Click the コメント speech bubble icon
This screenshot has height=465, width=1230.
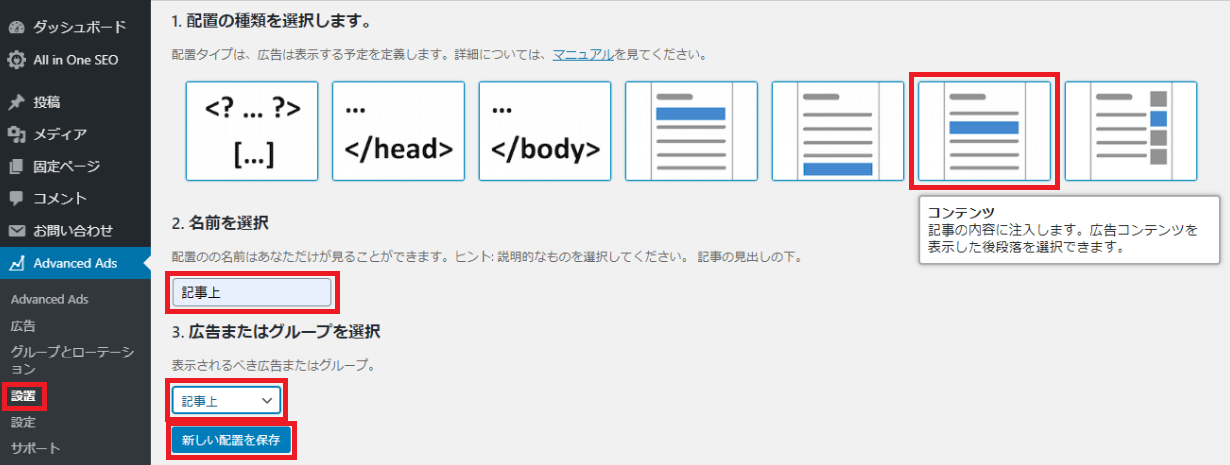coord(16,199)
